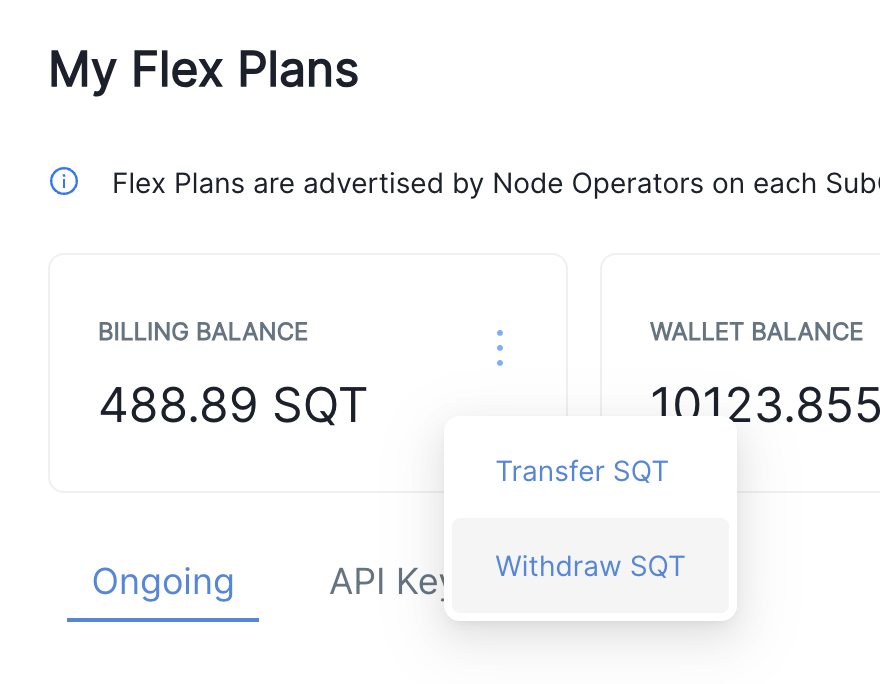880x684 pixels.
Task: Open the three-dot menu on Billing Balance
Action: 499,348
